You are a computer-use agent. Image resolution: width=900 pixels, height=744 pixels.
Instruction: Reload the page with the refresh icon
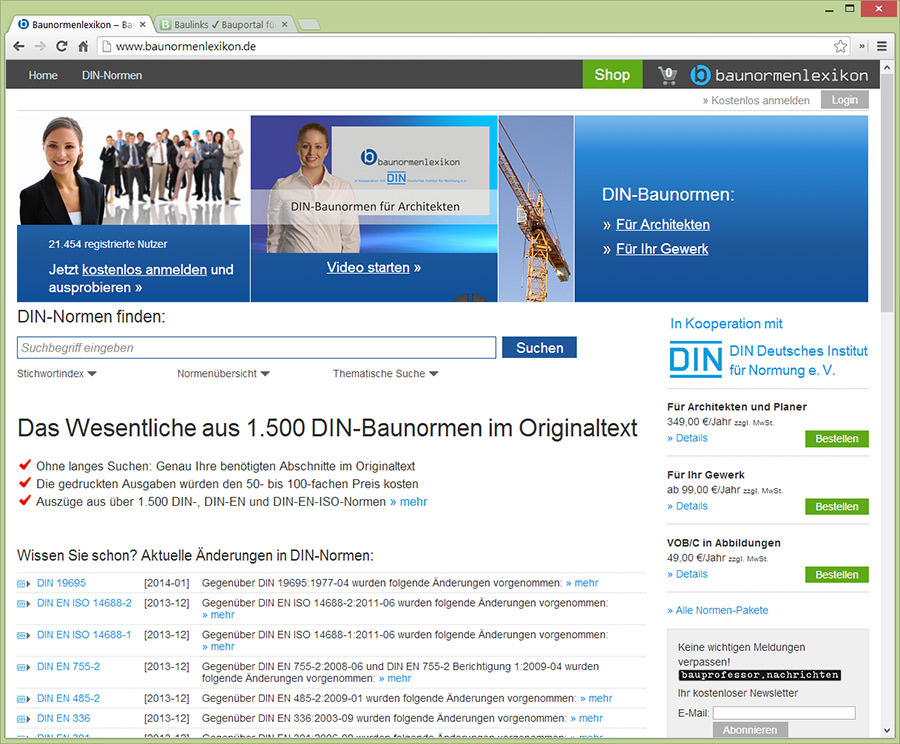(61, 46)
